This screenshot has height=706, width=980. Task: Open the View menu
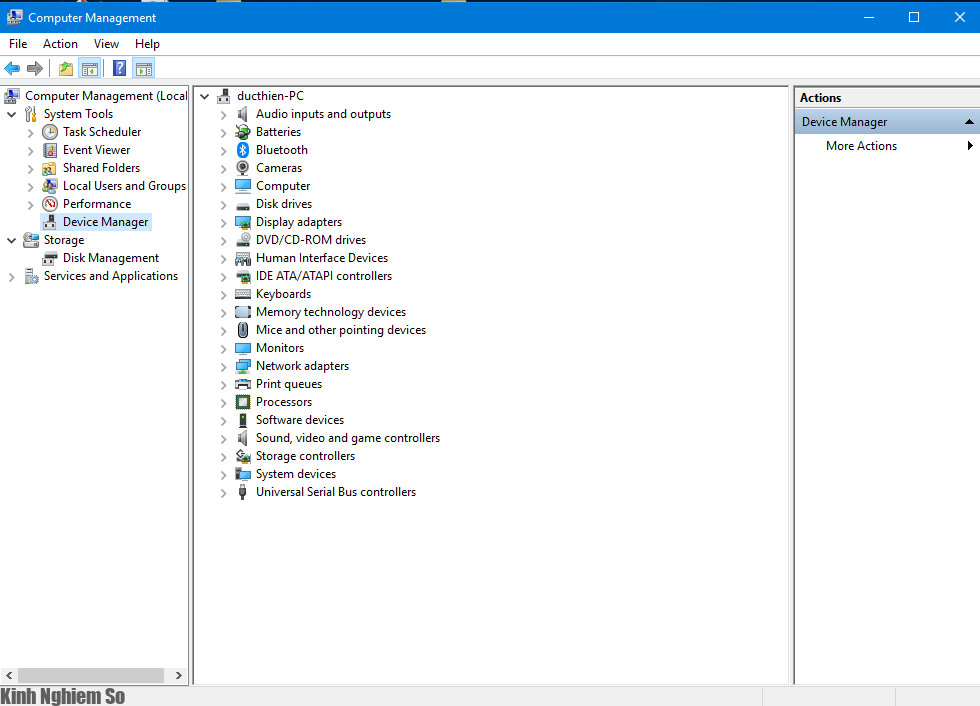tap(106, 44)
